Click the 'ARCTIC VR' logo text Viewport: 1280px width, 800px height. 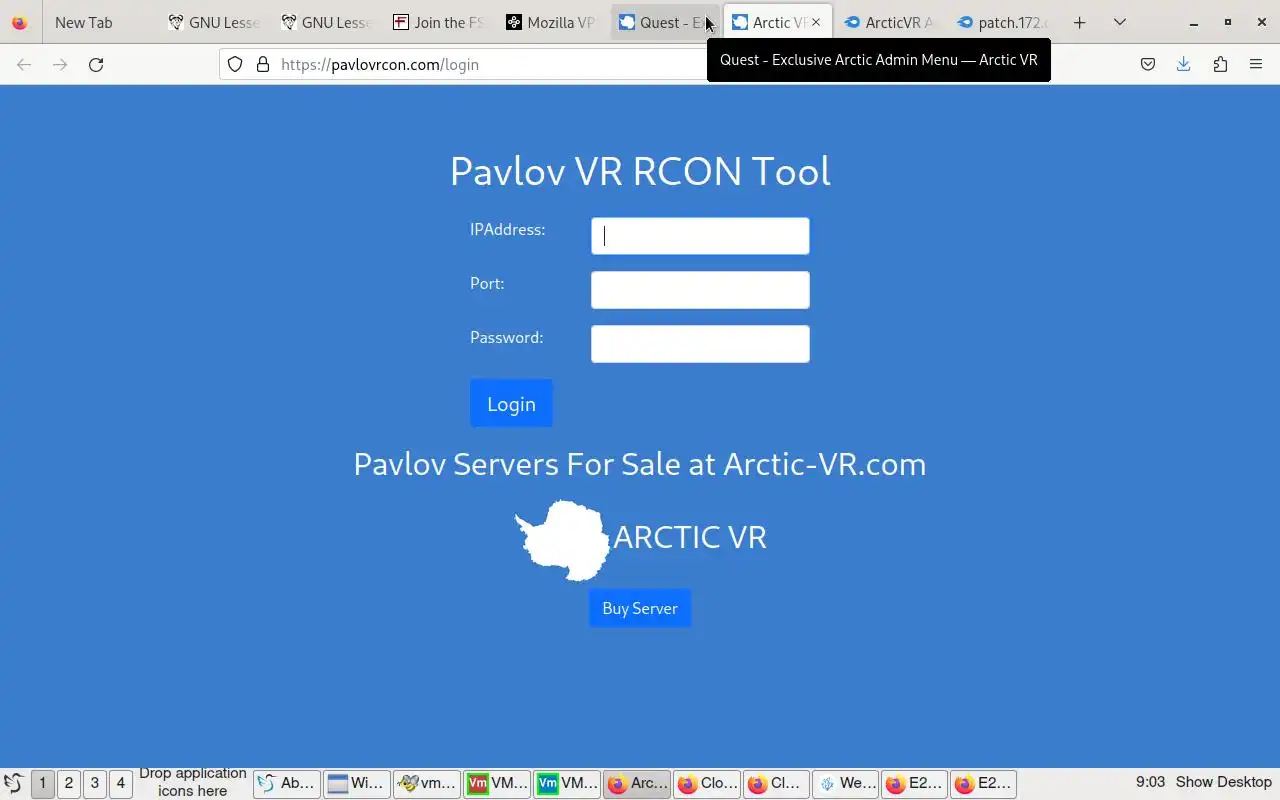(x=690, y=537)
